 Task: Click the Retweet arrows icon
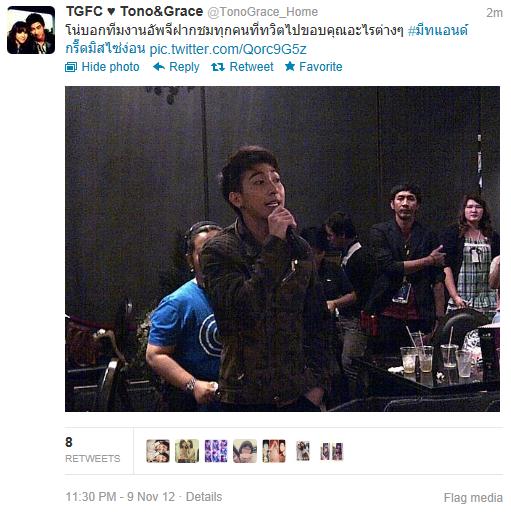tap(218, 67)
